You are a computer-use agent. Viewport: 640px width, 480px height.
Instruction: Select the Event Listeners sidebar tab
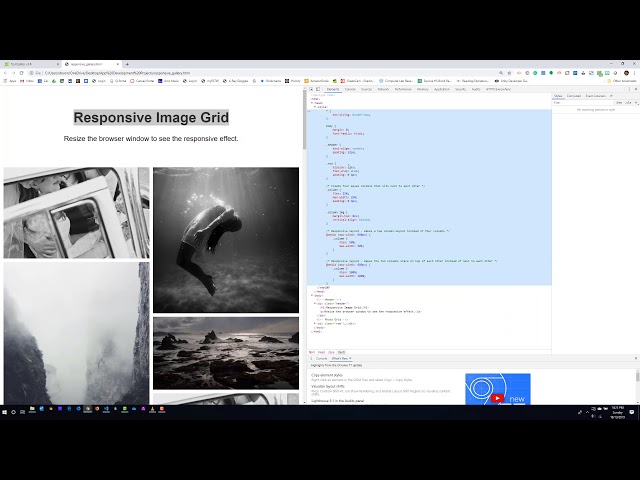(596, 96)
